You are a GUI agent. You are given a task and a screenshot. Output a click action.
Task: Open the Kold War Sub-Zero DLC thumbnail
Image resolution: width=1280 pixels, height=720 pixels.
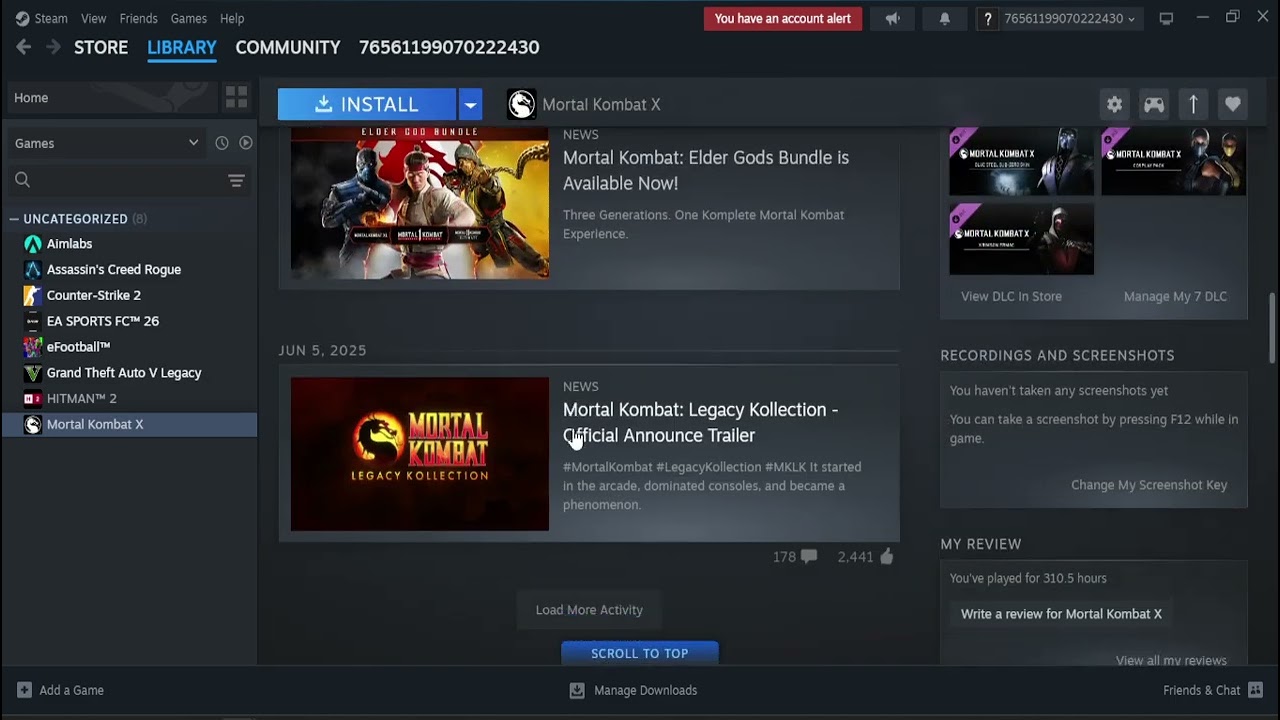pyautogui.click(x=1021, y=161)
